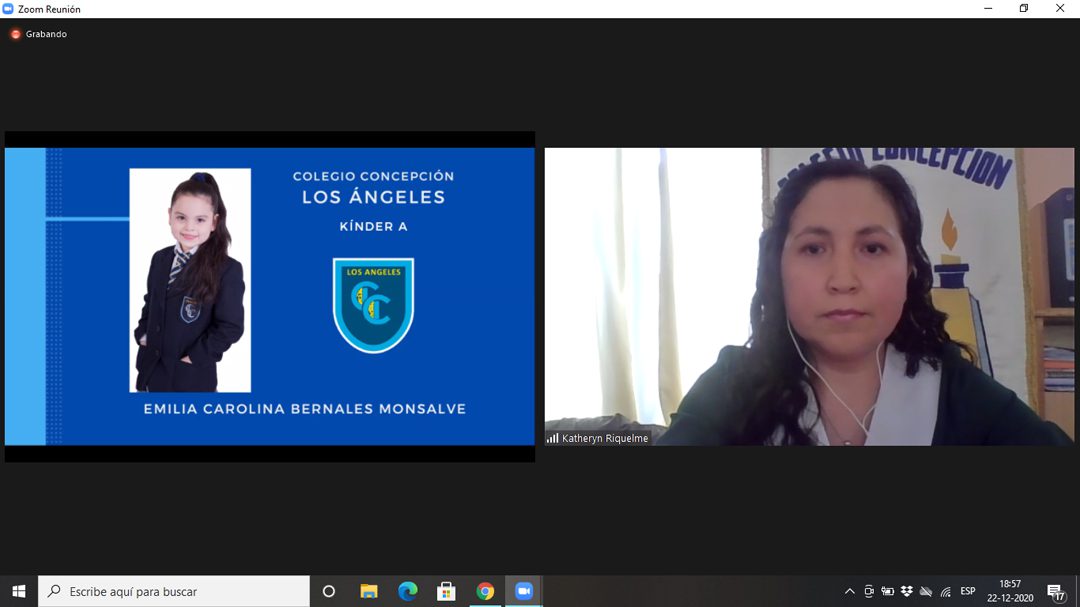The image size is (1080, 607).
Task: Click the "Escribe aquí para buscar" search box
Action: (175, 591)
